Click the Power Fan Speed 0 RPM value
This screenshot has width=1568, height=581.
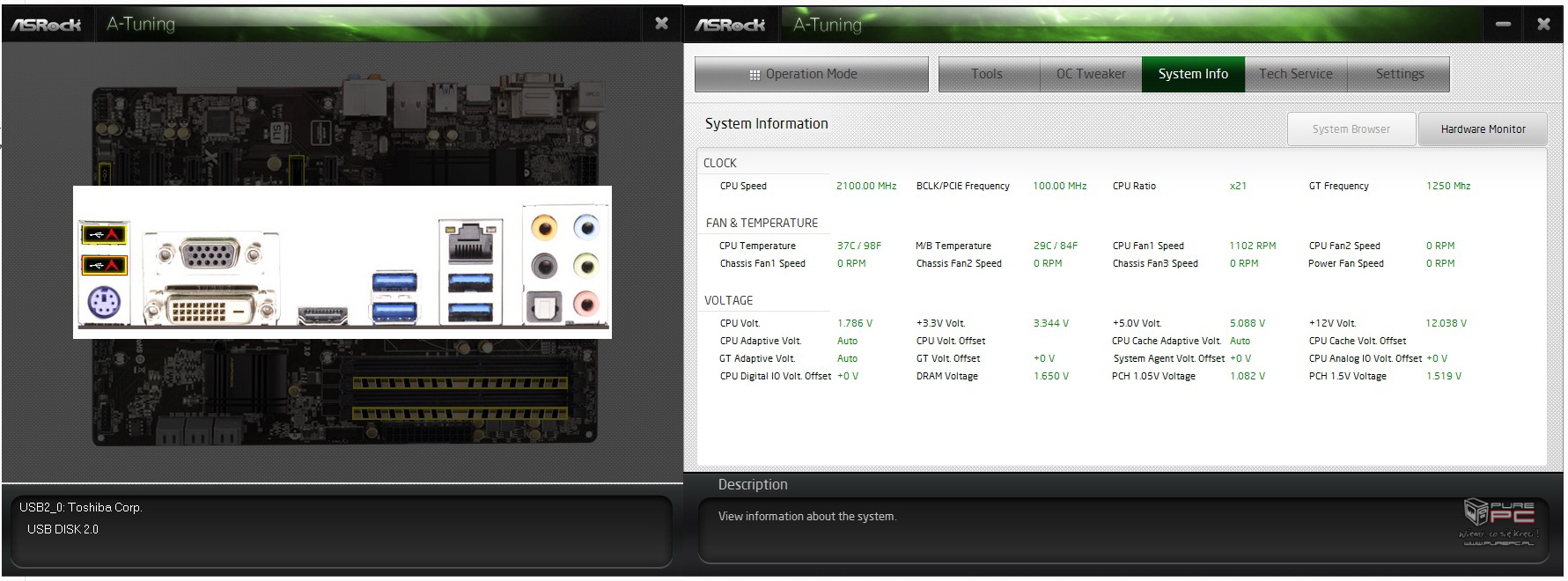[1440, 263]
